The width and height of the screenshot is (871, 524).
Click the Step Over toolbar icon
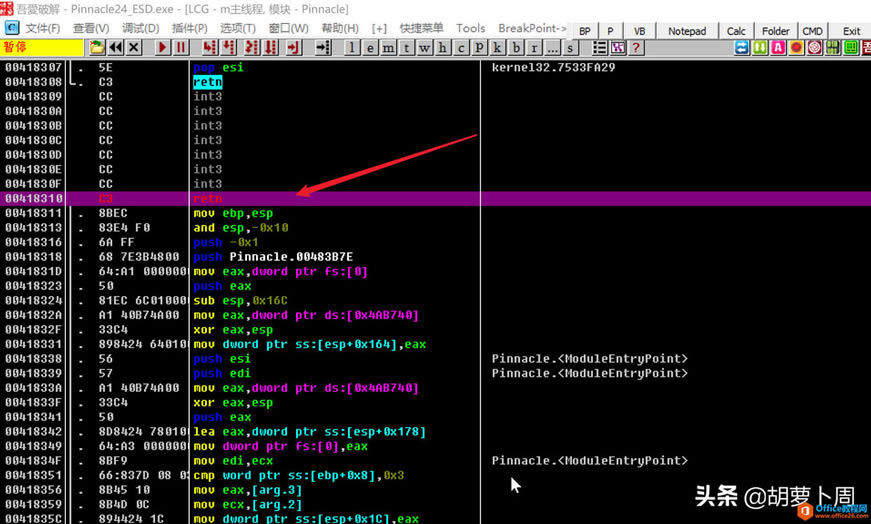tap(228, 48)
